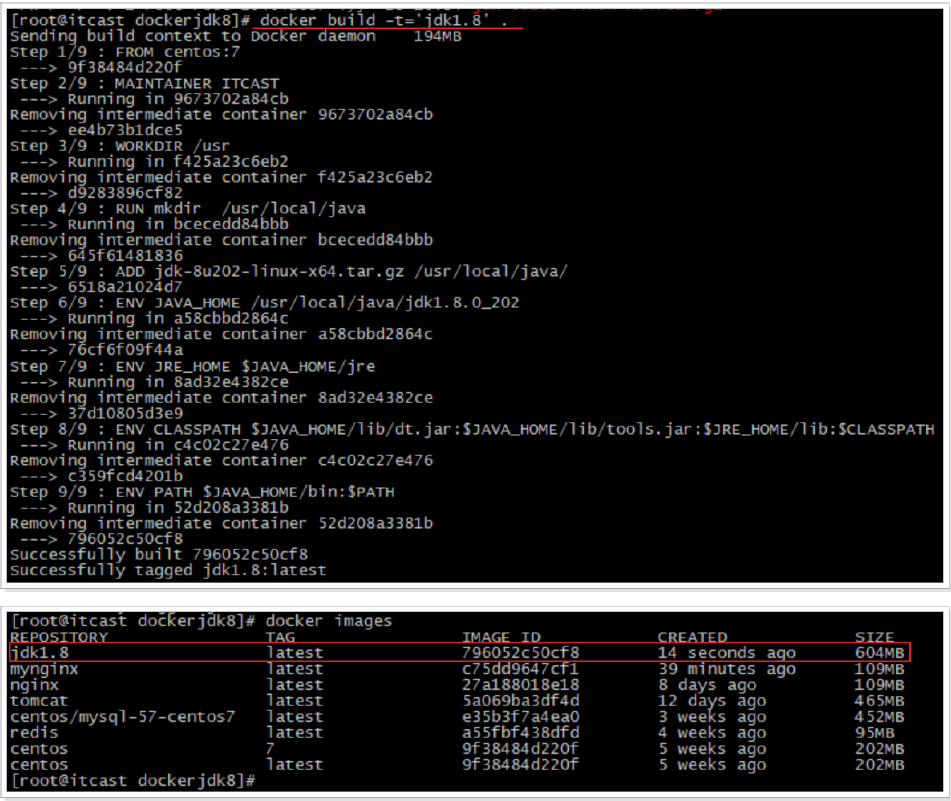The height and width of the screenshot is (801, 951).
Task: Click the 'IMAGE ID' column header
Action: pos(501,637)
